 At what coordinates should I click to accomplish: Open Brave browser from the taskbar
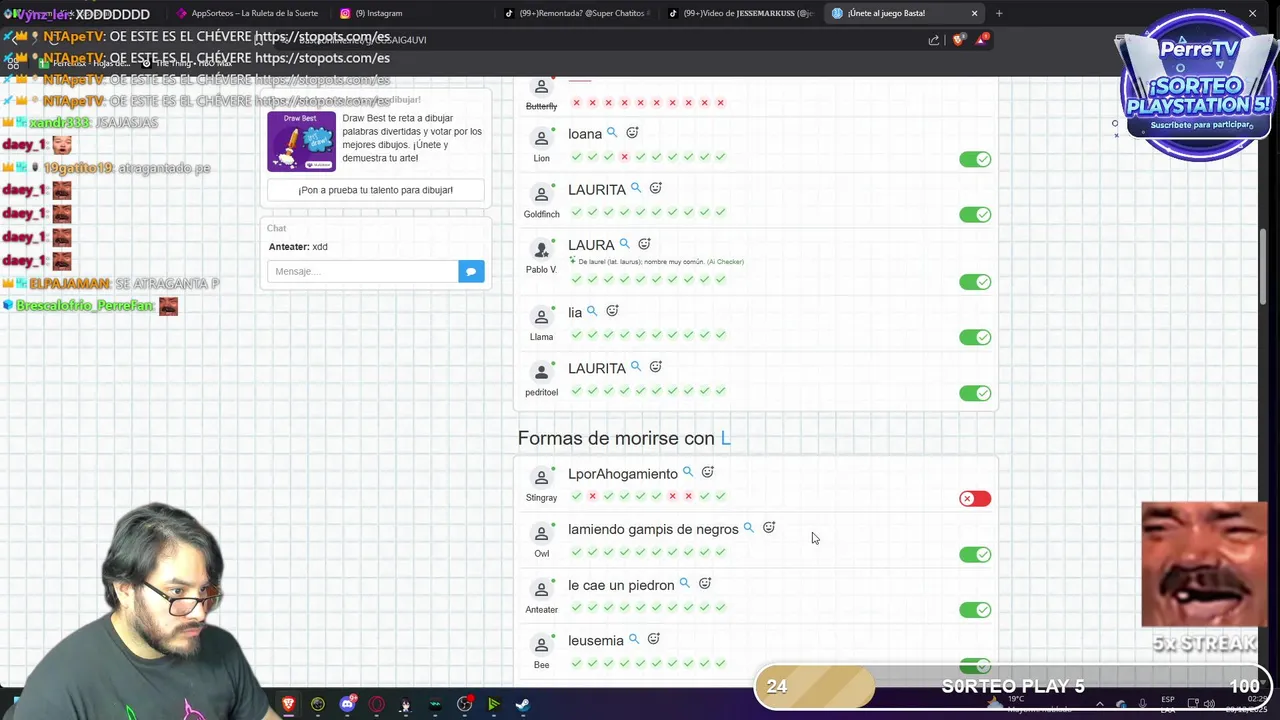pos(288,704)
